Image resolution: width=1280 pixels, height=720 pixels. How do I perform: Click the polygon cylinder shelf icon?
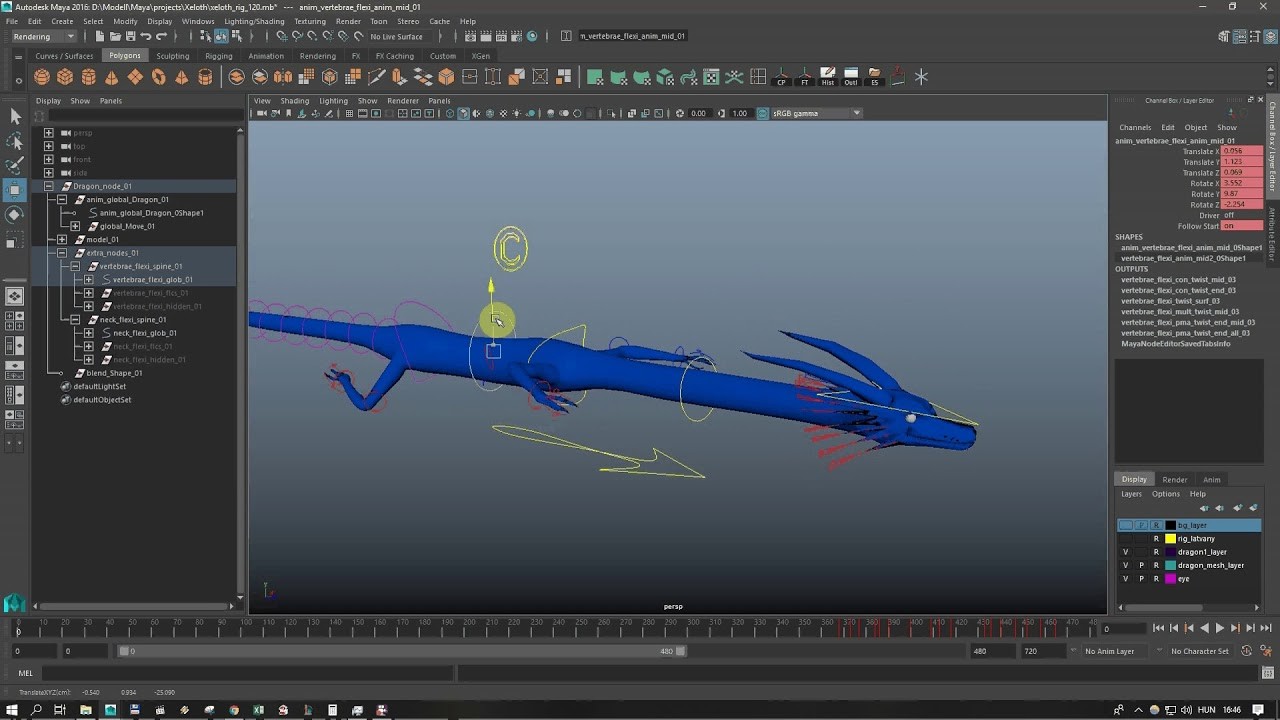88,77
